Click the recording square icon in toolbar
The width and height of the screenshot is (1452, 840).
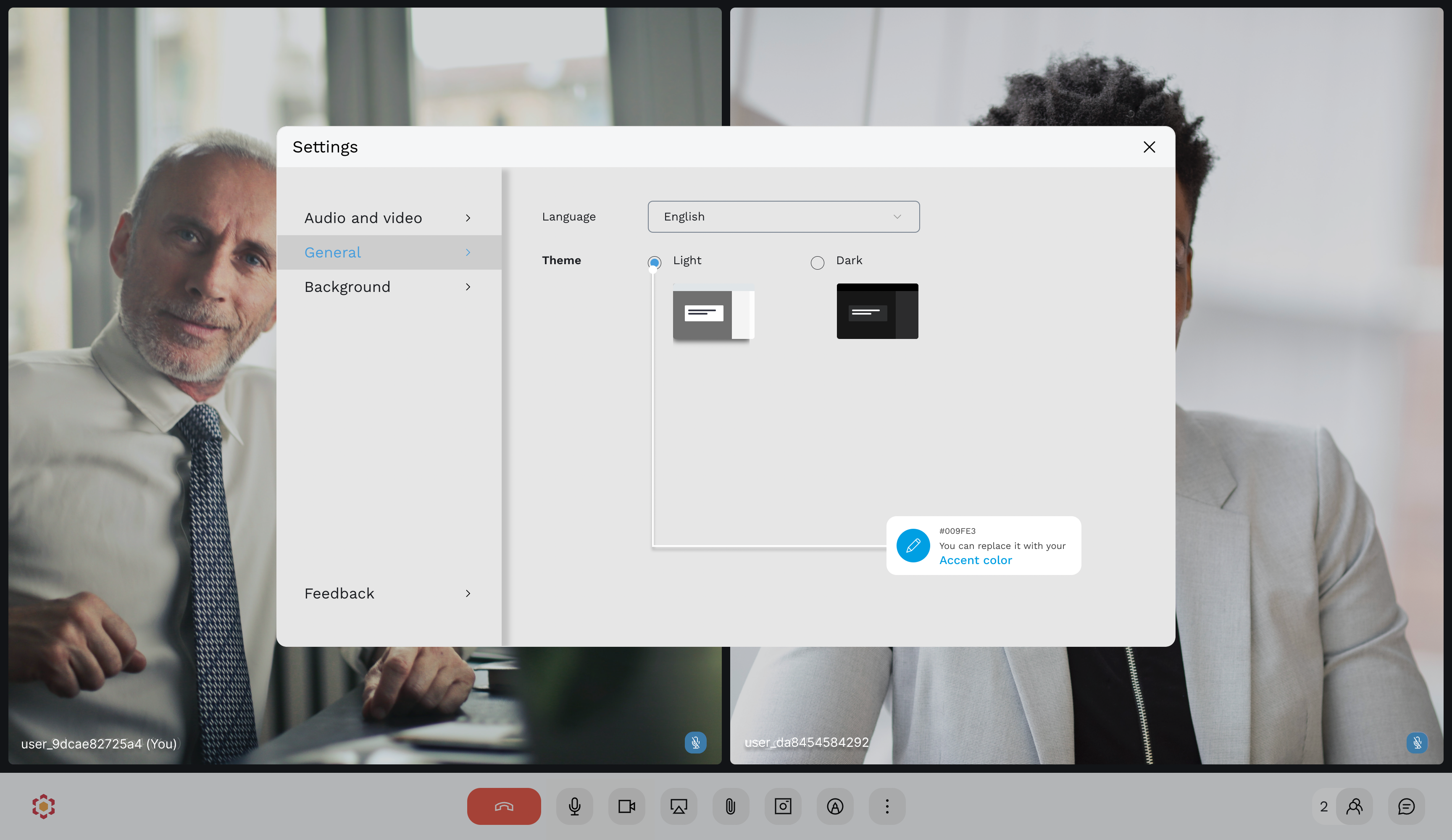783,806
